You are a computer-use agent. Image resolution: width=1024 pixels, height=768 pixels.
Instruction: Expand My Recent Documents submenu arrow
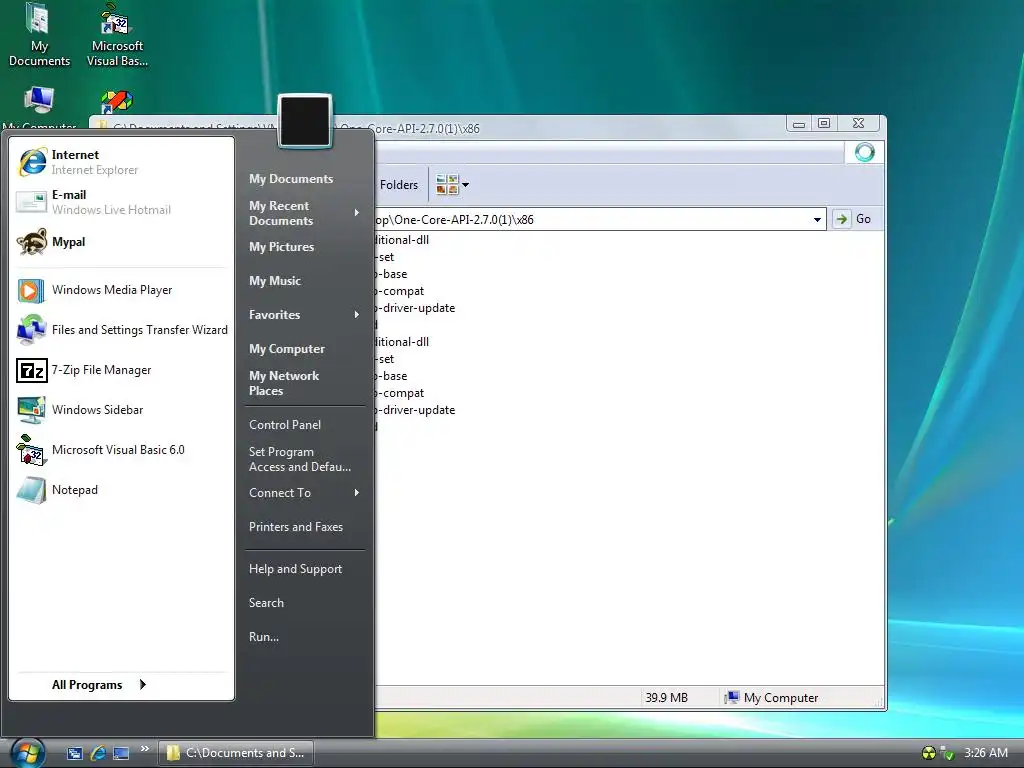pos(357,213)
